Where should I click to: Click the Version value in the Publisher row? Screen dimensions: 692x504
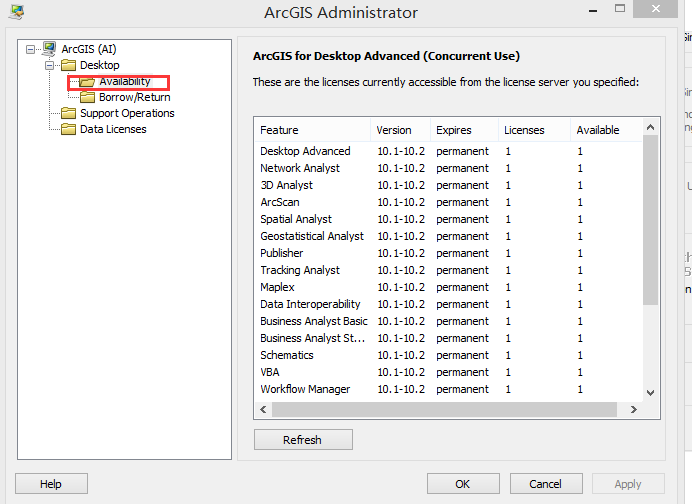point(401,253)
